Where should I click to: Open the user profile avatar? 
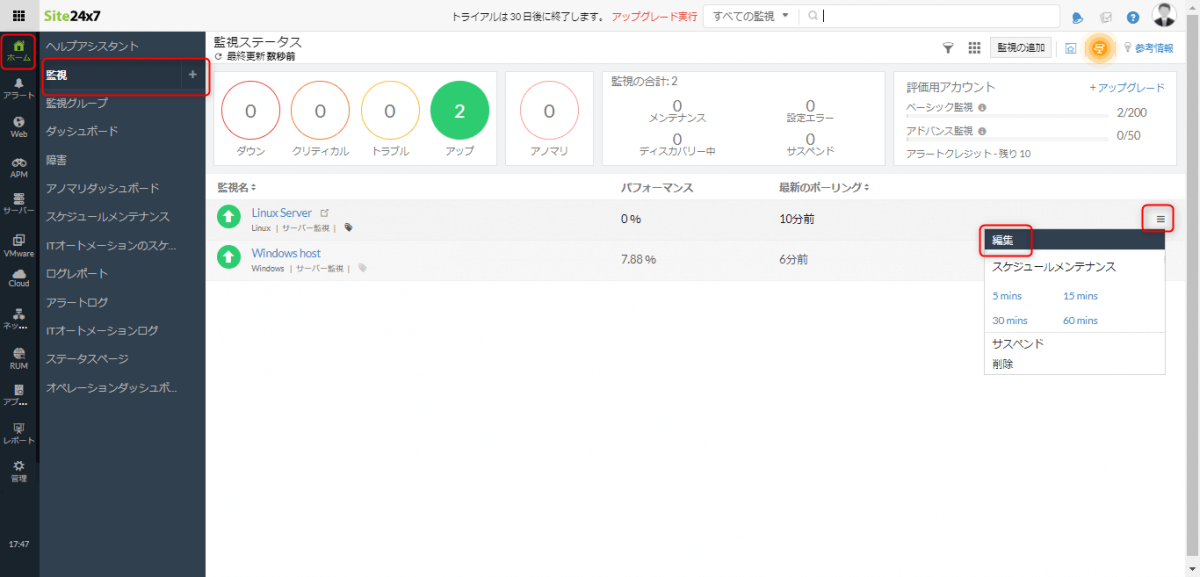[1164, 15]
